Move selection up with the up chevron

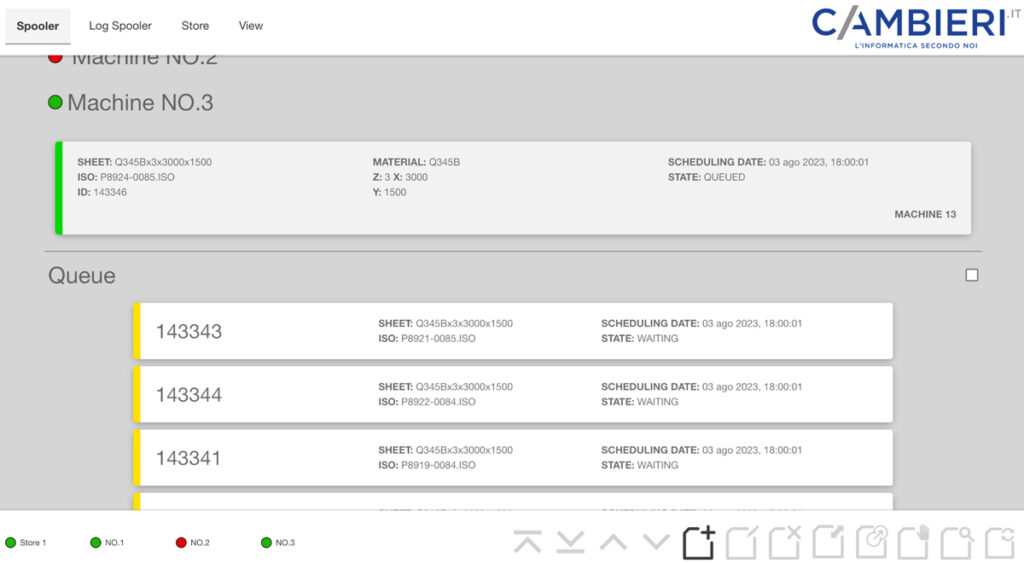613,542
